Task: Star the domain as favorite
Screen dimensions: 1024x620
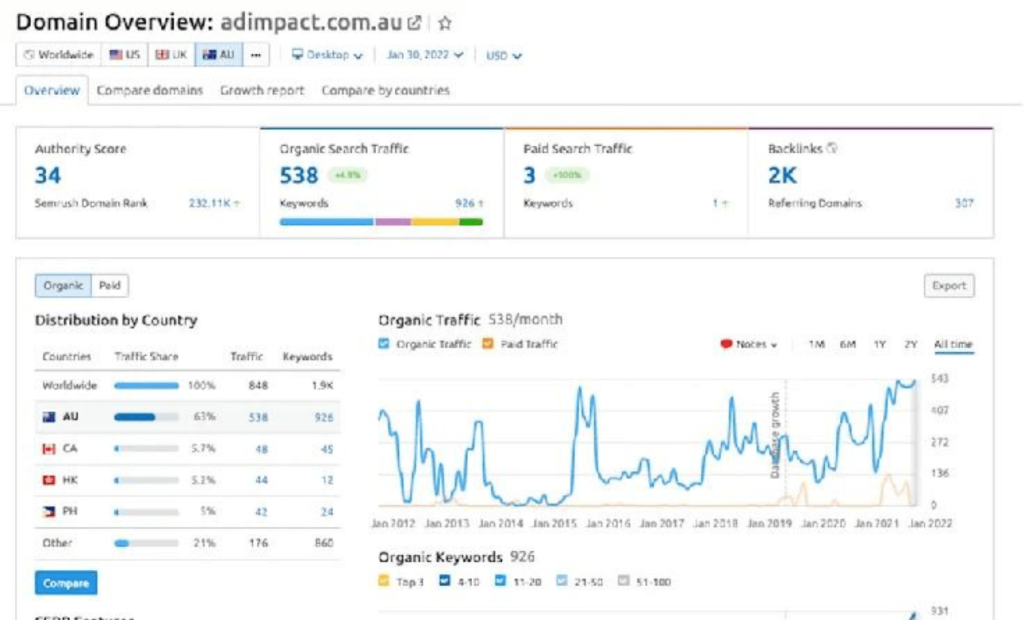Action: pyautogui.click(x=445, y=22)
